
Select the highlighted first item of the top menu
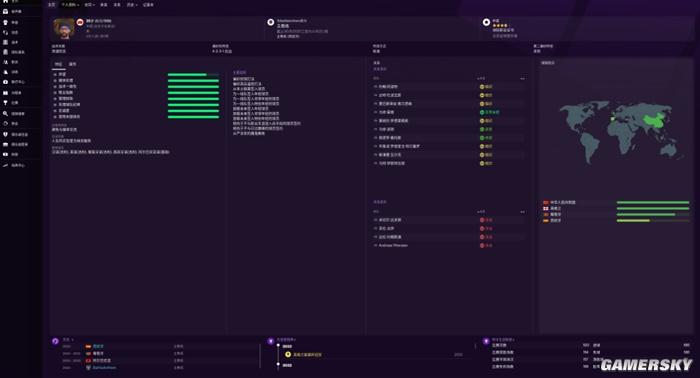pos(51,4)
